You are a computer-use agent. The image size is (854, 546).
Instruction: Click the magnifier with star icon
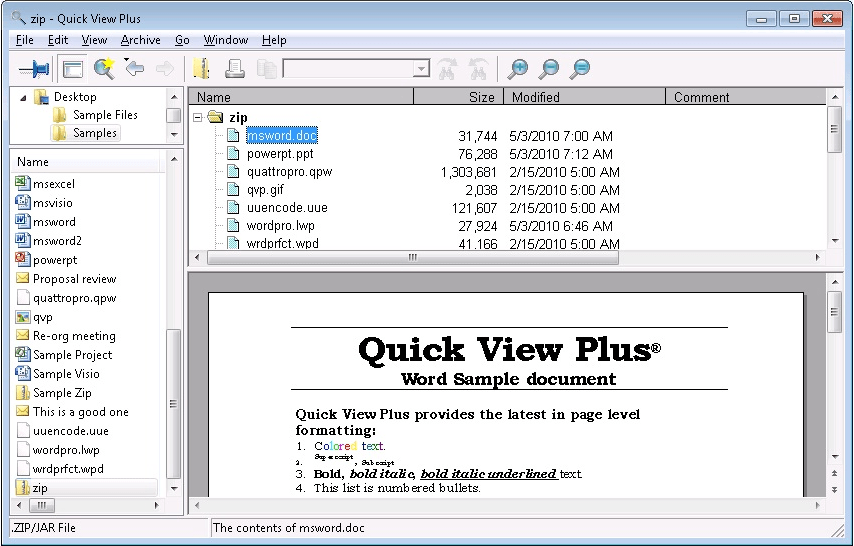tap(104, 69)
